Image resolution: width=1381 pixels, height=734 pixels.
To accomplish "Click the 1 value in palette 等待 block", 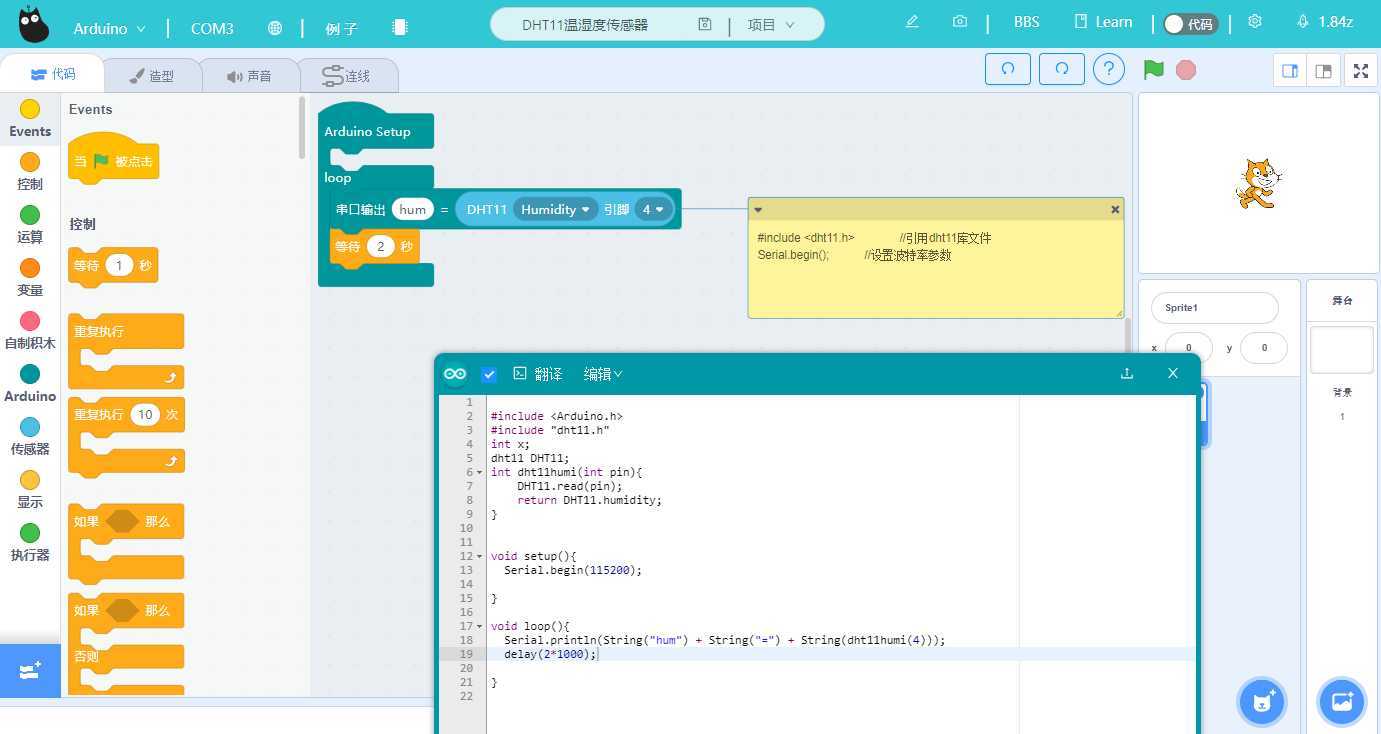I will tap(119, 265).
